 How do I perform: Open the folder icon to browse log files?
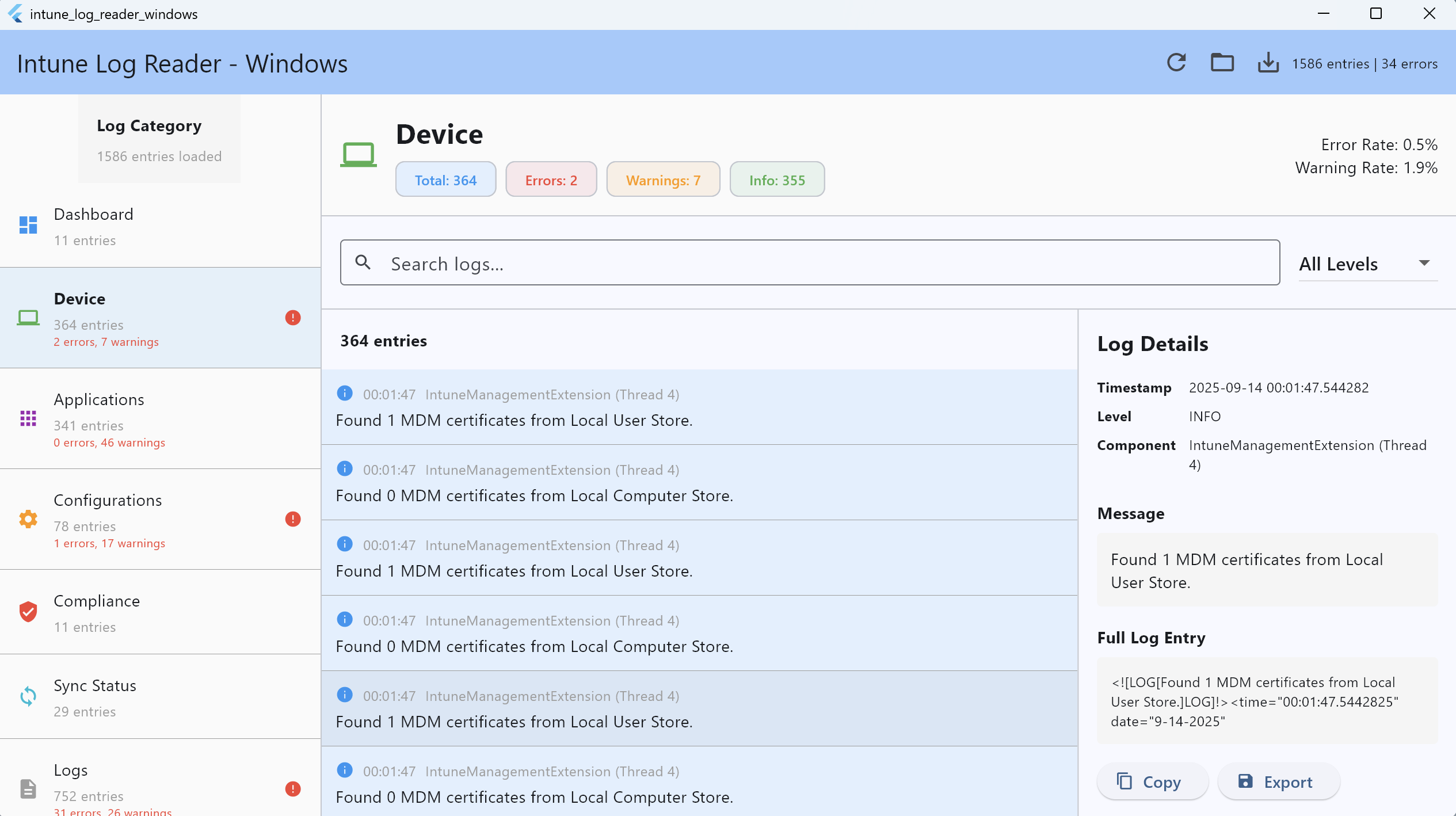click(1222, 63)
